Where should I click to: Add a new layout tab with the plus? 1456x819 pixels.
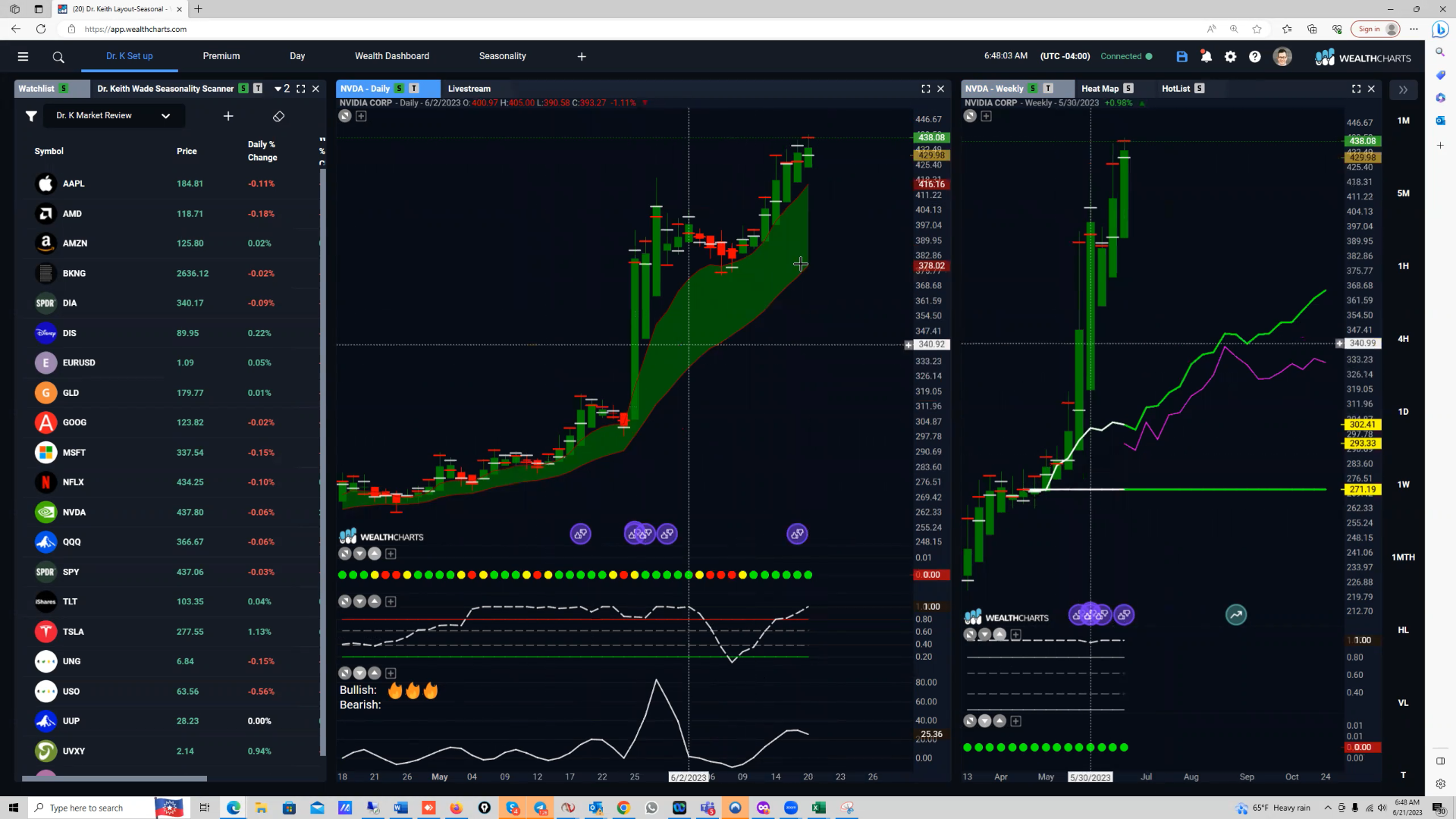coord(582,57)
